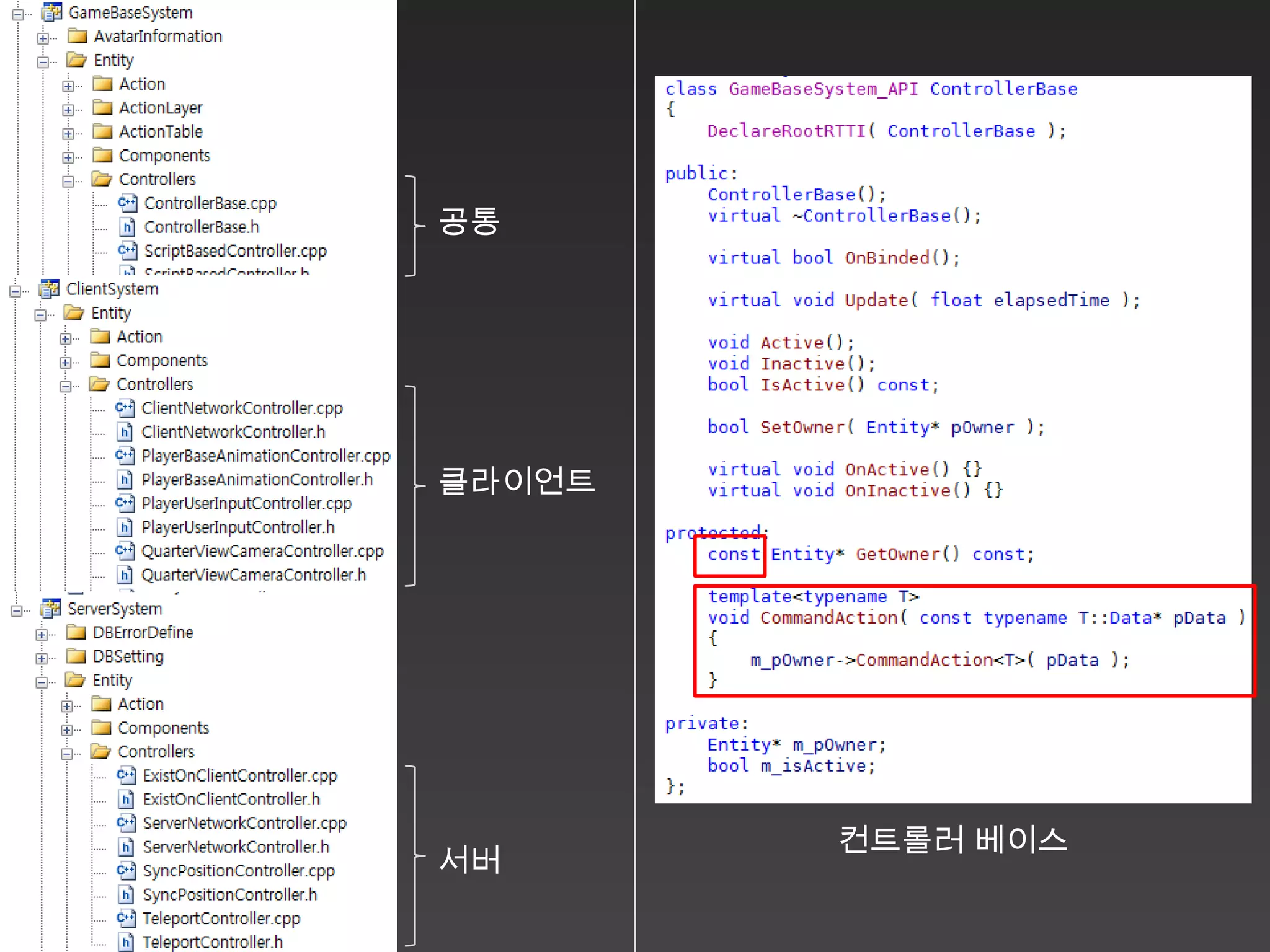Screen dimensions: 1270x952
Task: Click the AvatarInformation folder icon
Action: [78, 36]
